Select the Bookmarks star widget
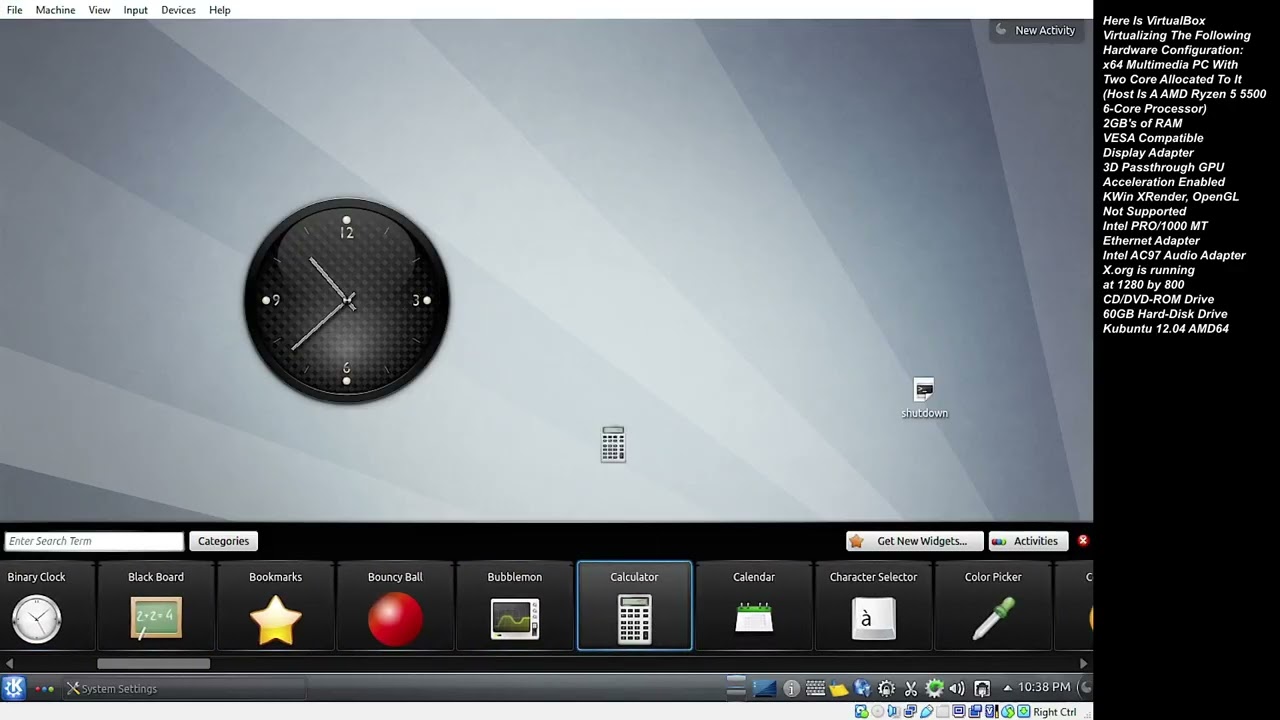 coord(275,607)
